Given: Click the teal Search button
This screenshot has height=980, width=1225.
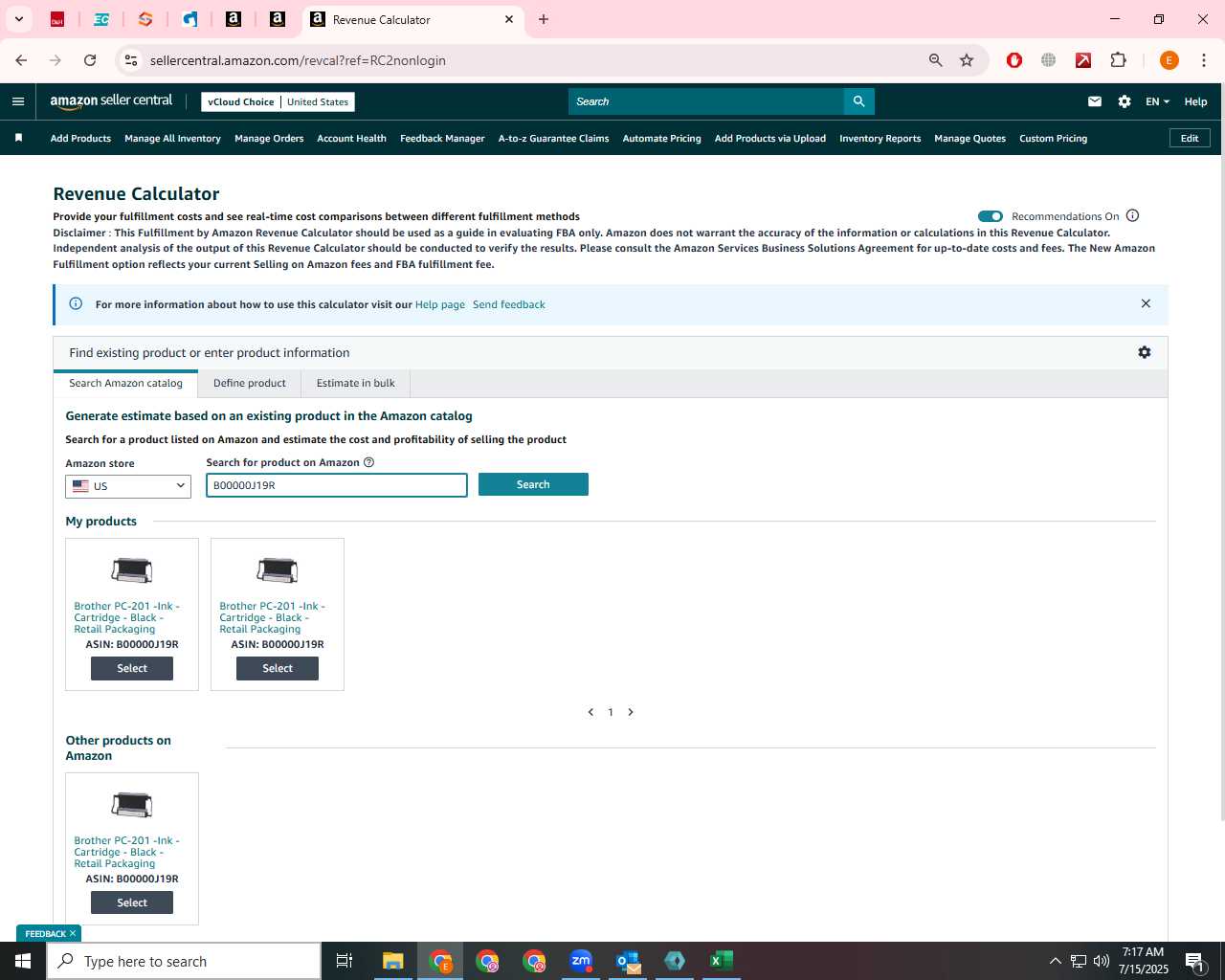Looking at the screenshot, I should (533, 484).
